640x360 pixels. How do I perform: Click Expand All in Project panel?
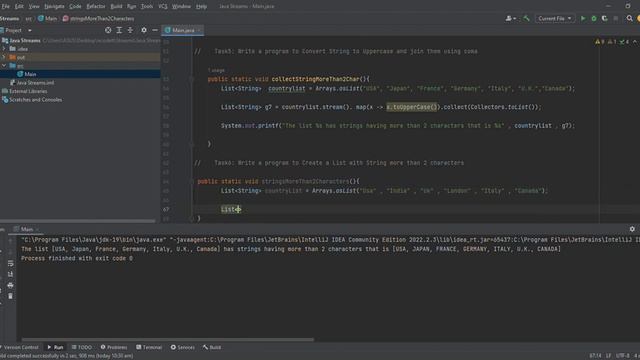click(119, 30)
